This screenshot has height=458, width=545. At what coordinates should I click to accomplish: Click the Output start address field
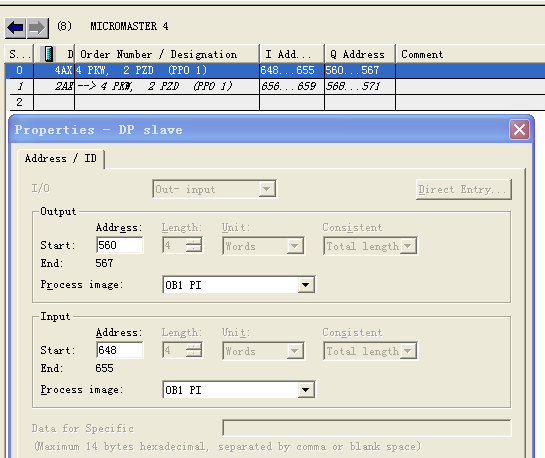tap(119, 245)
